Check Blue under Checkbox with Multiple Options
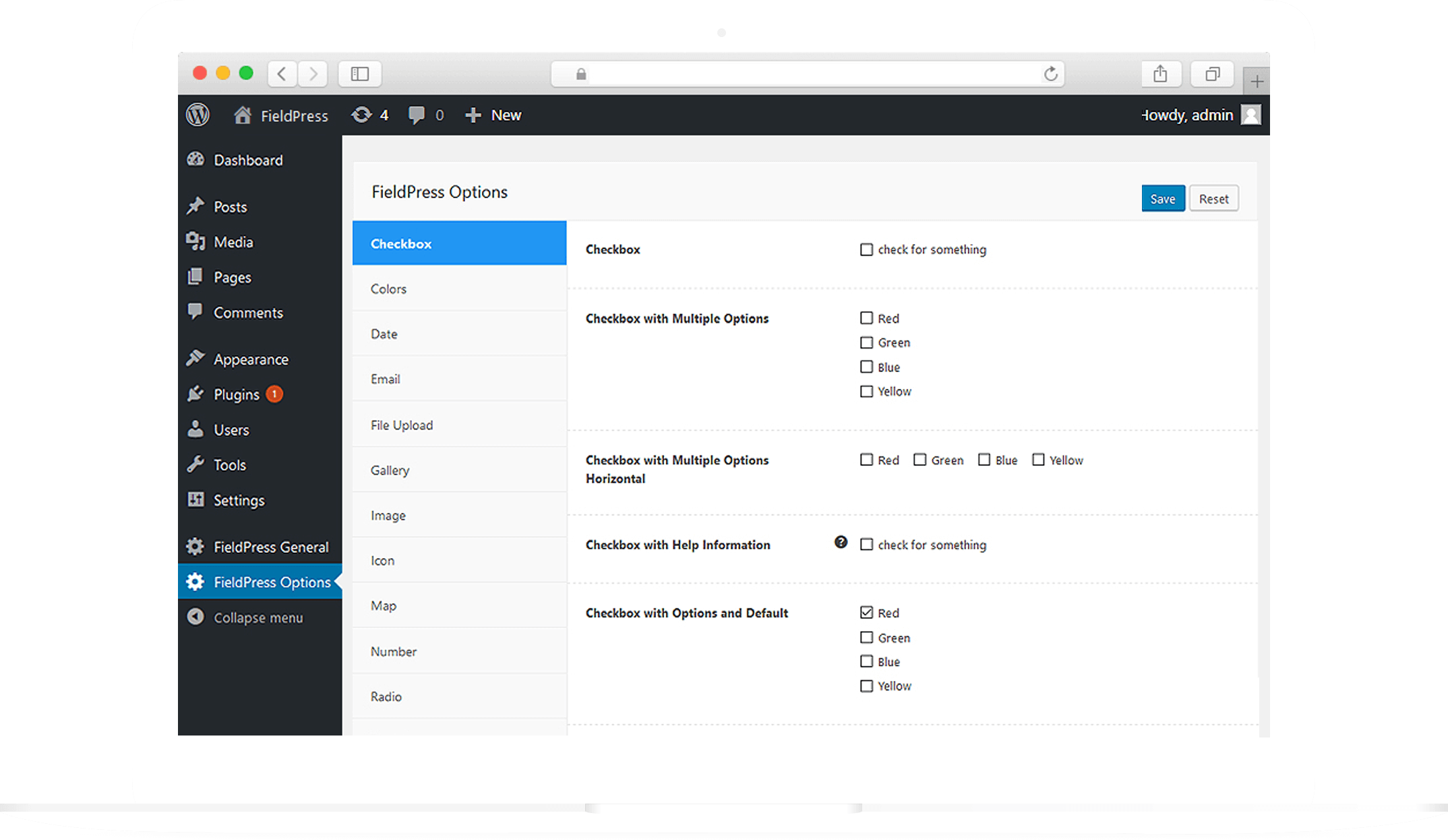Viewport: 1448px width, 840px height. coord(866,367)
